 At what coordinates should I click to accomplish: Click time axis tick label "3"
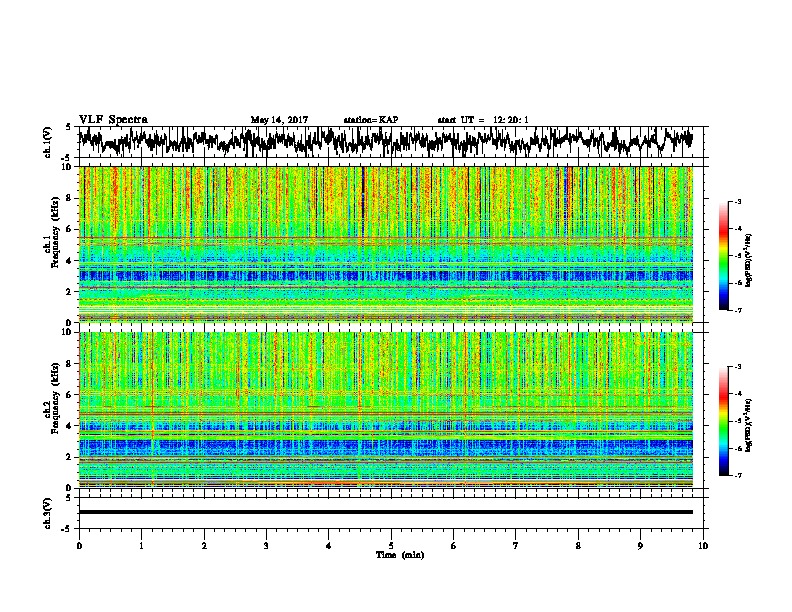click(266, 546)
